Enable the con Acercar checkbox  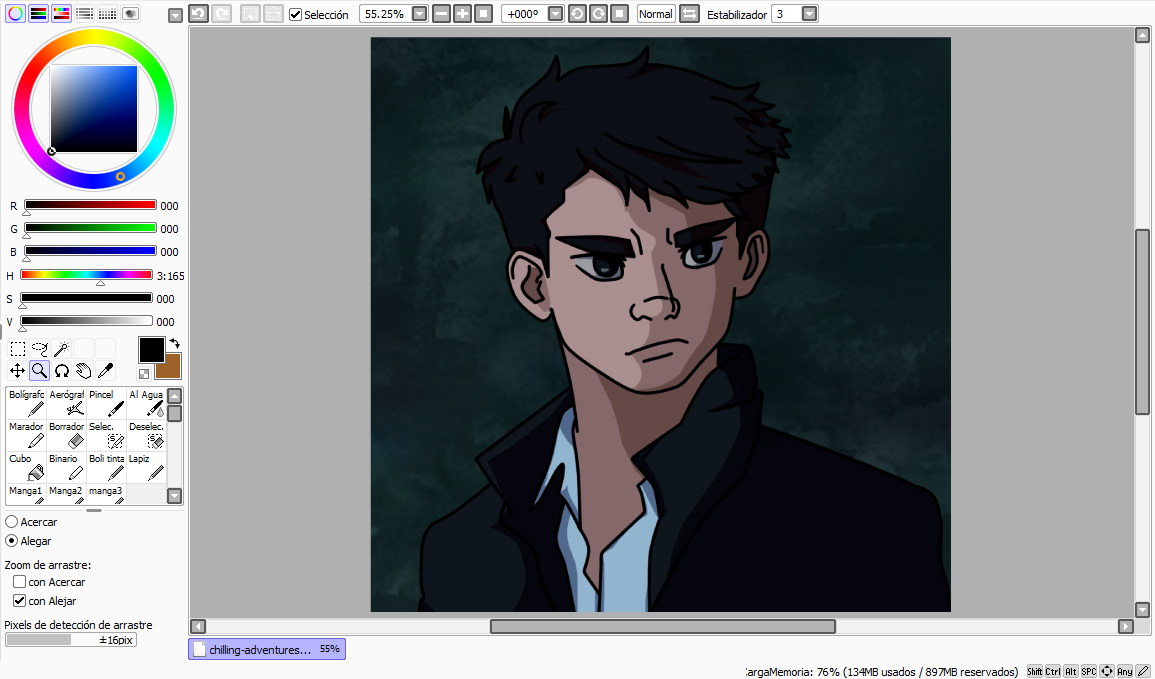20,582
